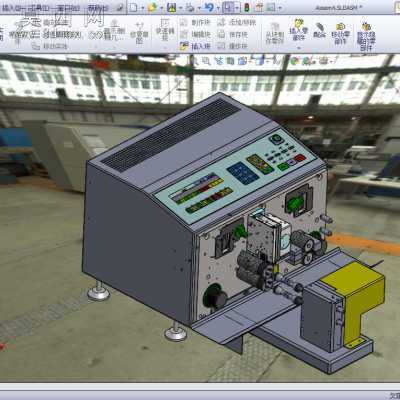Click Previous View icon in view toolbar
400x400 pixels.
pos(218,61)
